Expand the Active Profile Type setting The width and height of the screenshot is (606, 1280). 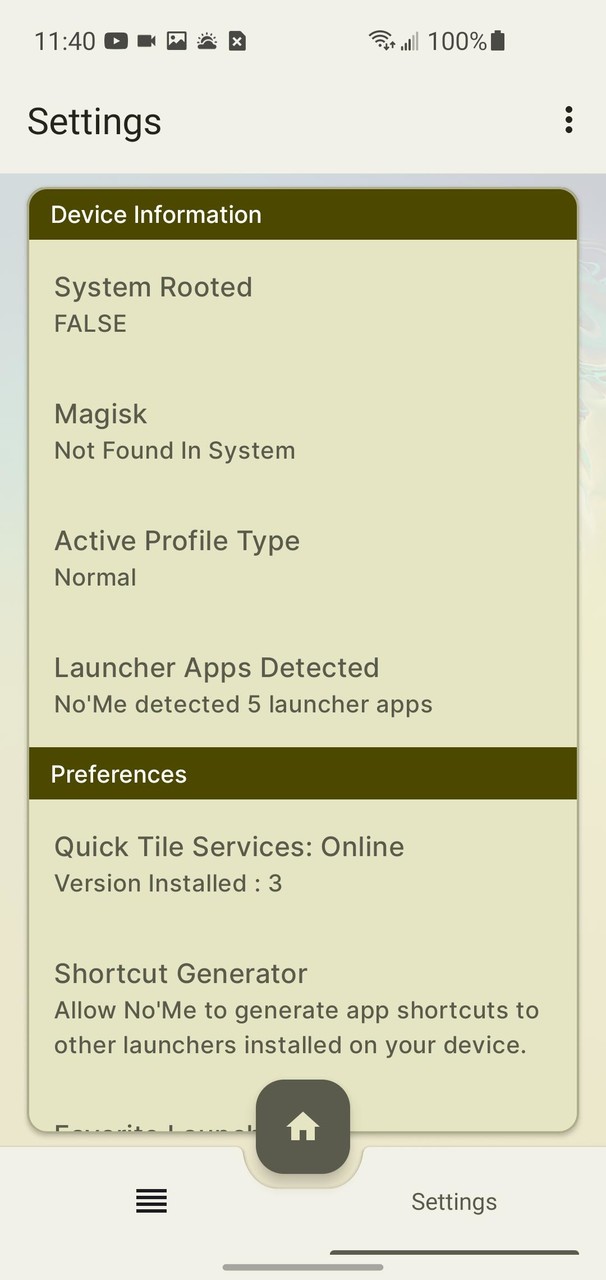click(x=302, y=557)
